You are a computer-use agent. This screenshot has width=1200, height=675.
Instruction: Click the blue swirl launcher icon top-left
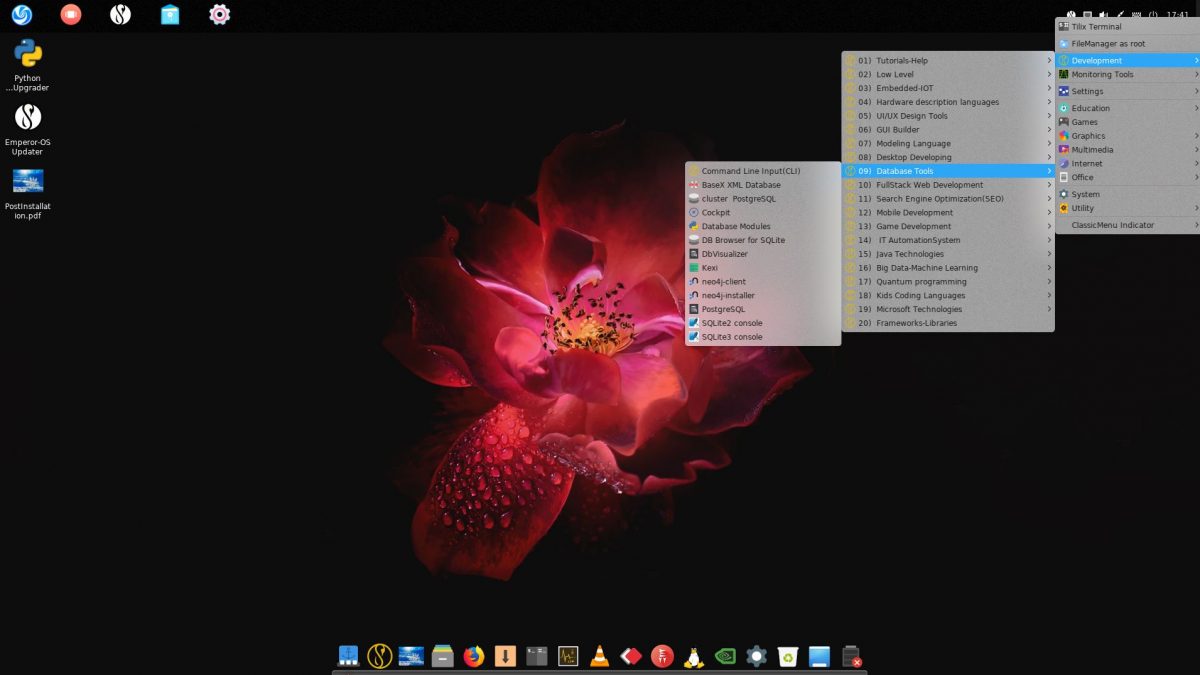click(x=22, y=14)
